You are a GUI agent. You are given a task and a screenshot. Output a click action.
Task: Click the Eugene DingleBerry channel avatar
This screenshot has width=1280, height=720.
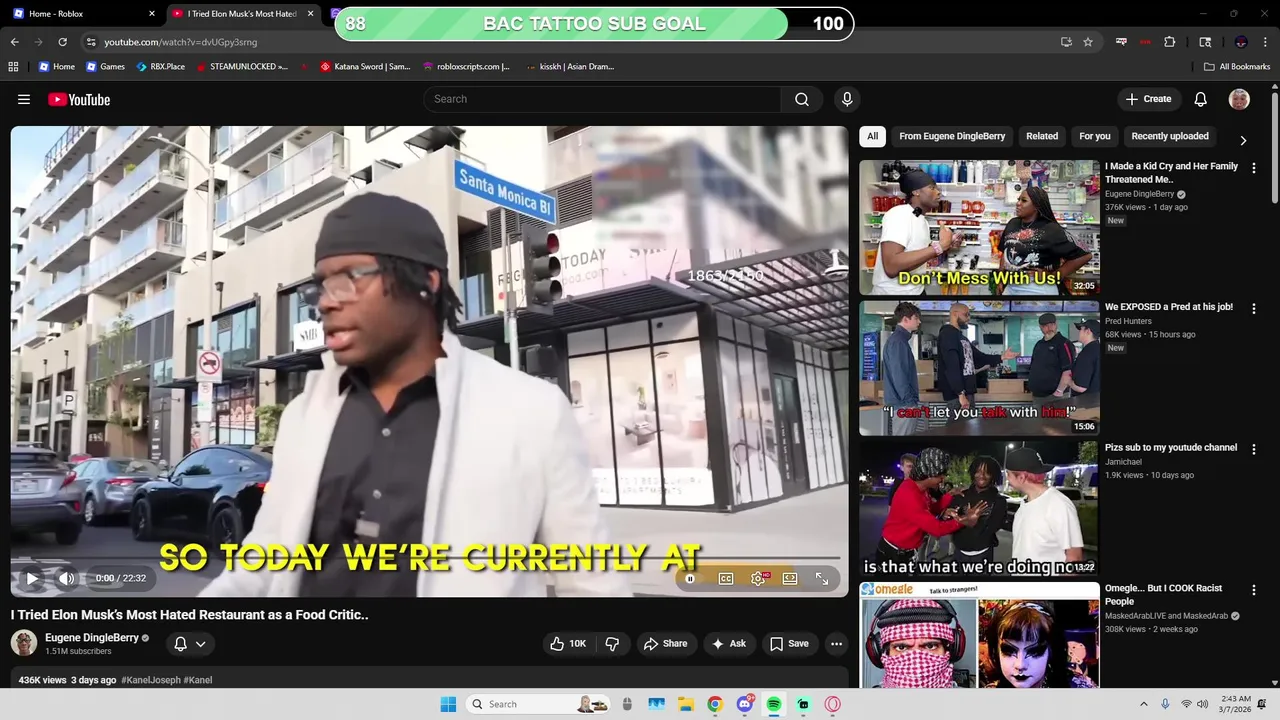coord(24,643)
